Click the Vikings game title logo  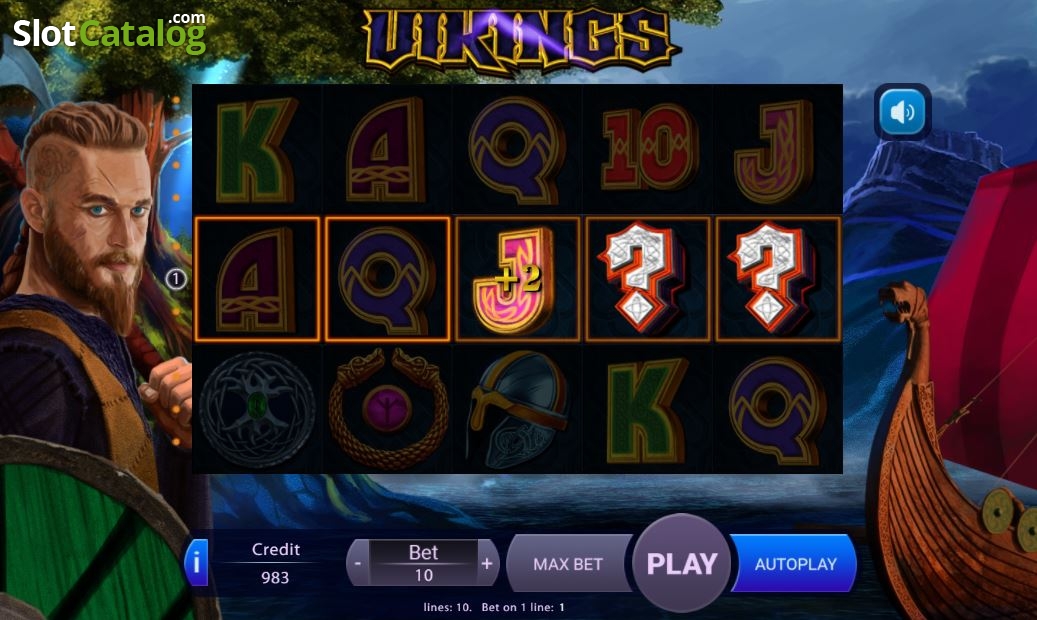point(519,40)
